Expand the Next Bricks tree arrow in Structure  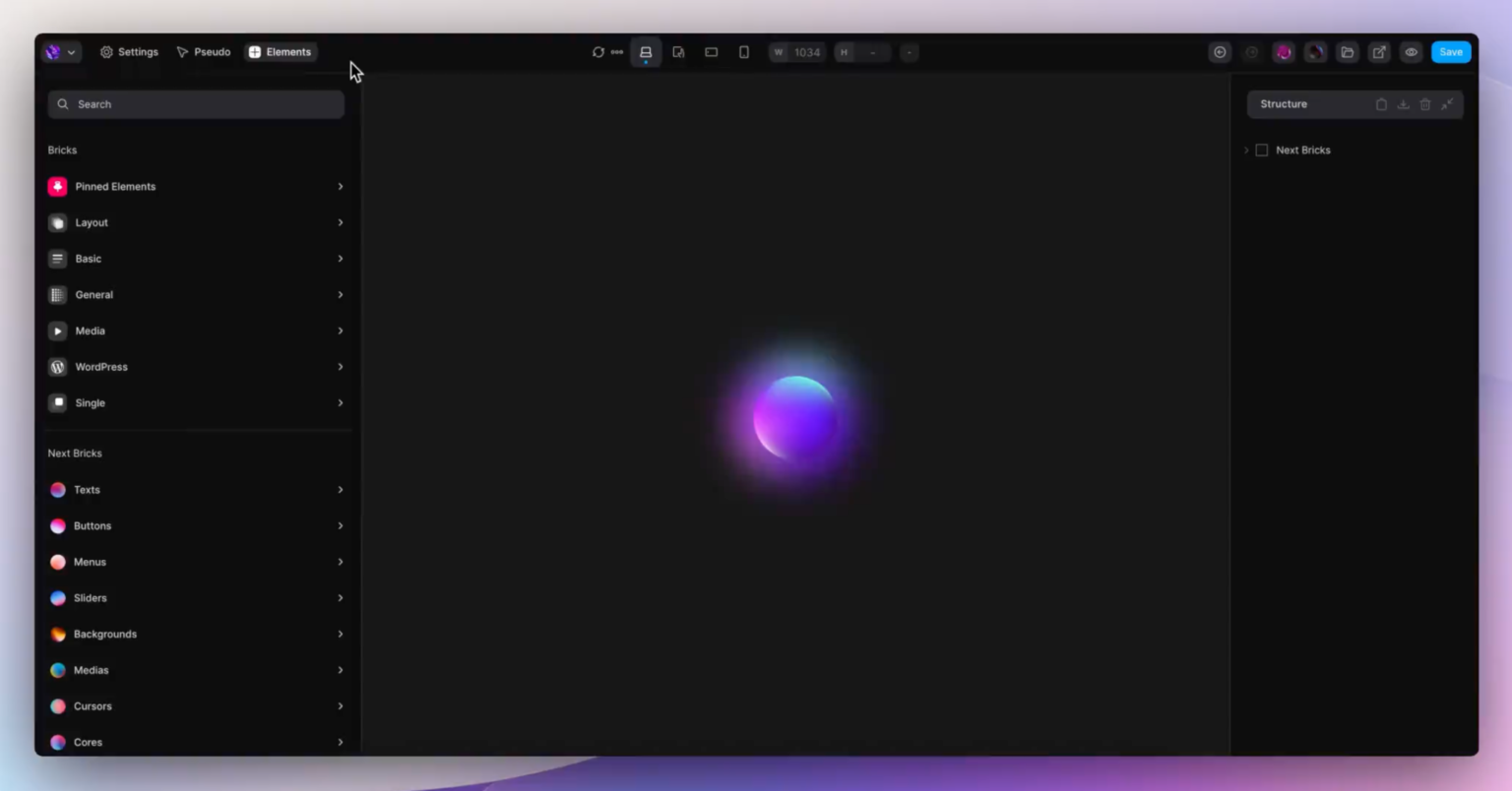click(x=1246, y=151)
